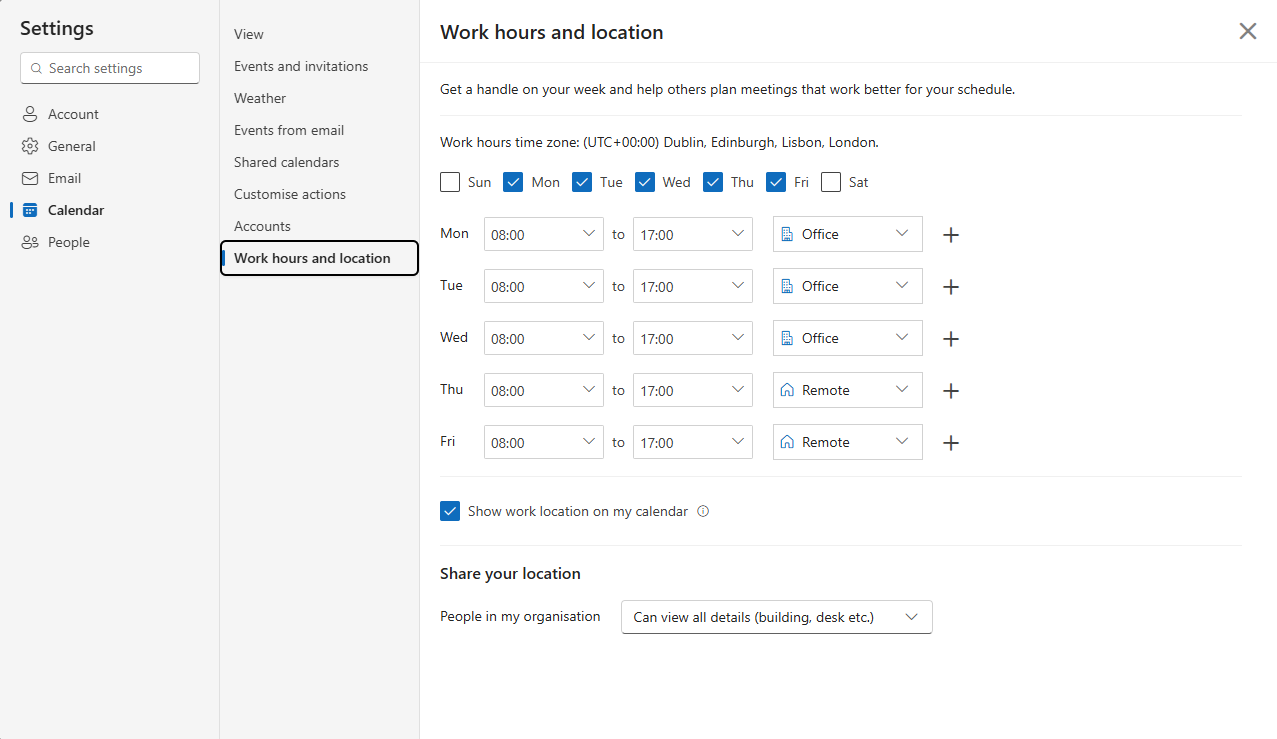The width and height of the screenshot is (1277, 739).
Task: Click the General gear icon
Action: point(30,146)
